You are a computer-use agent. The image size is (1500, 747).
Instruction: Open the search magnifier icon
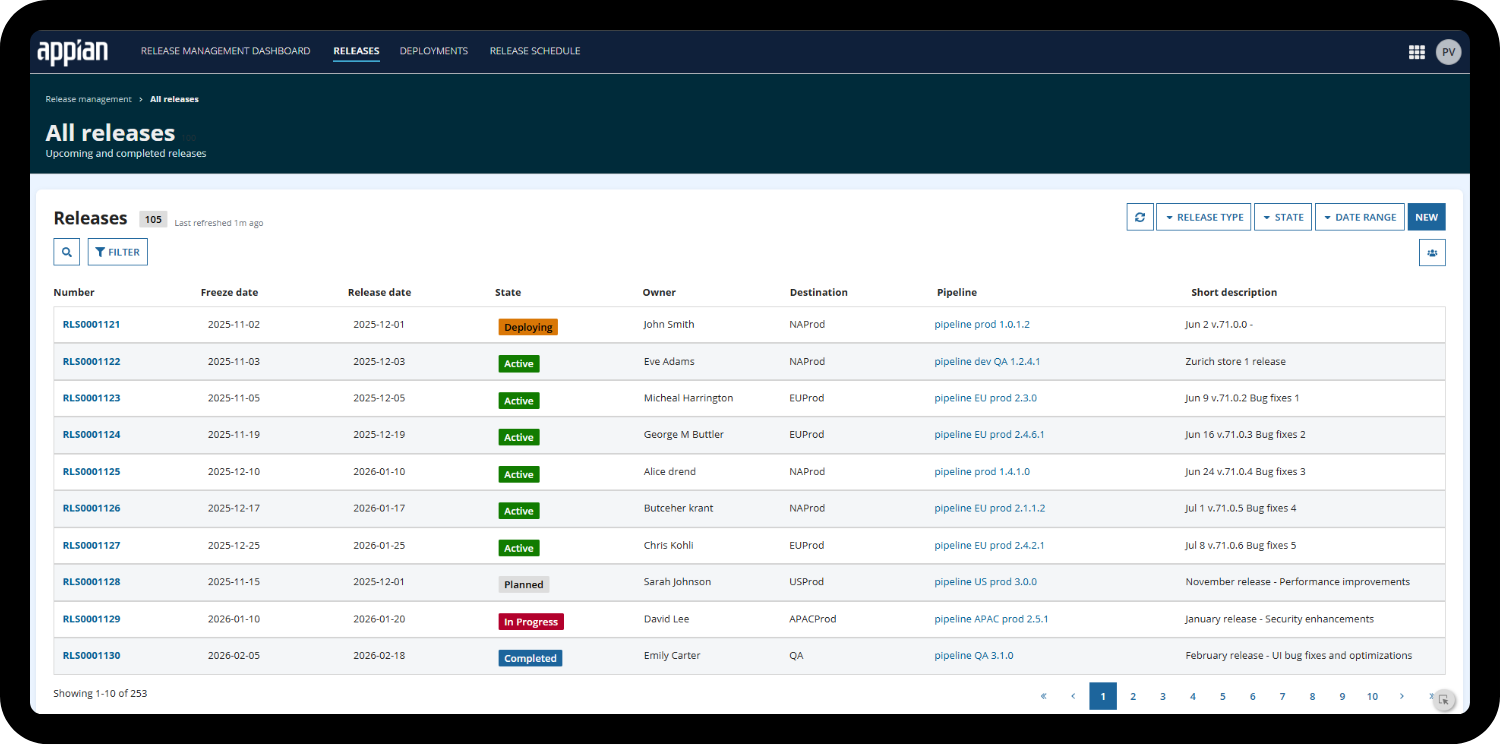click(x=67, y=252)
